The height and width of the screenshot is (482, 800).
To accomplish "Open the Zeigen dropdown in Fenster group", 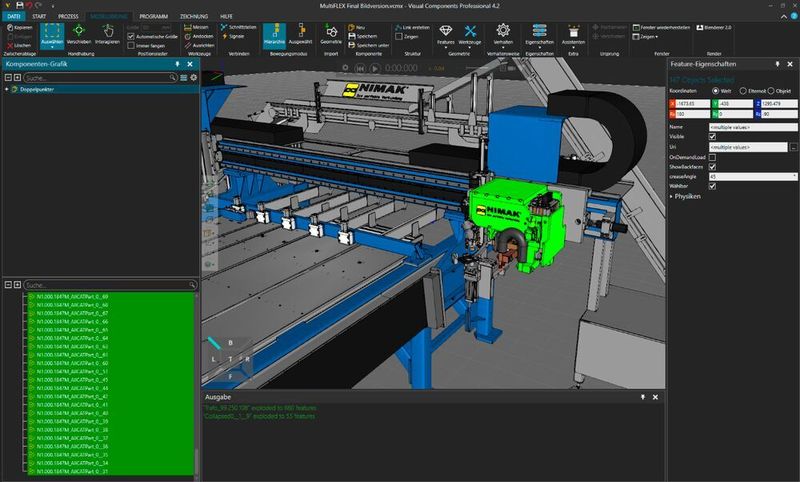I will (x=645, y=37).
